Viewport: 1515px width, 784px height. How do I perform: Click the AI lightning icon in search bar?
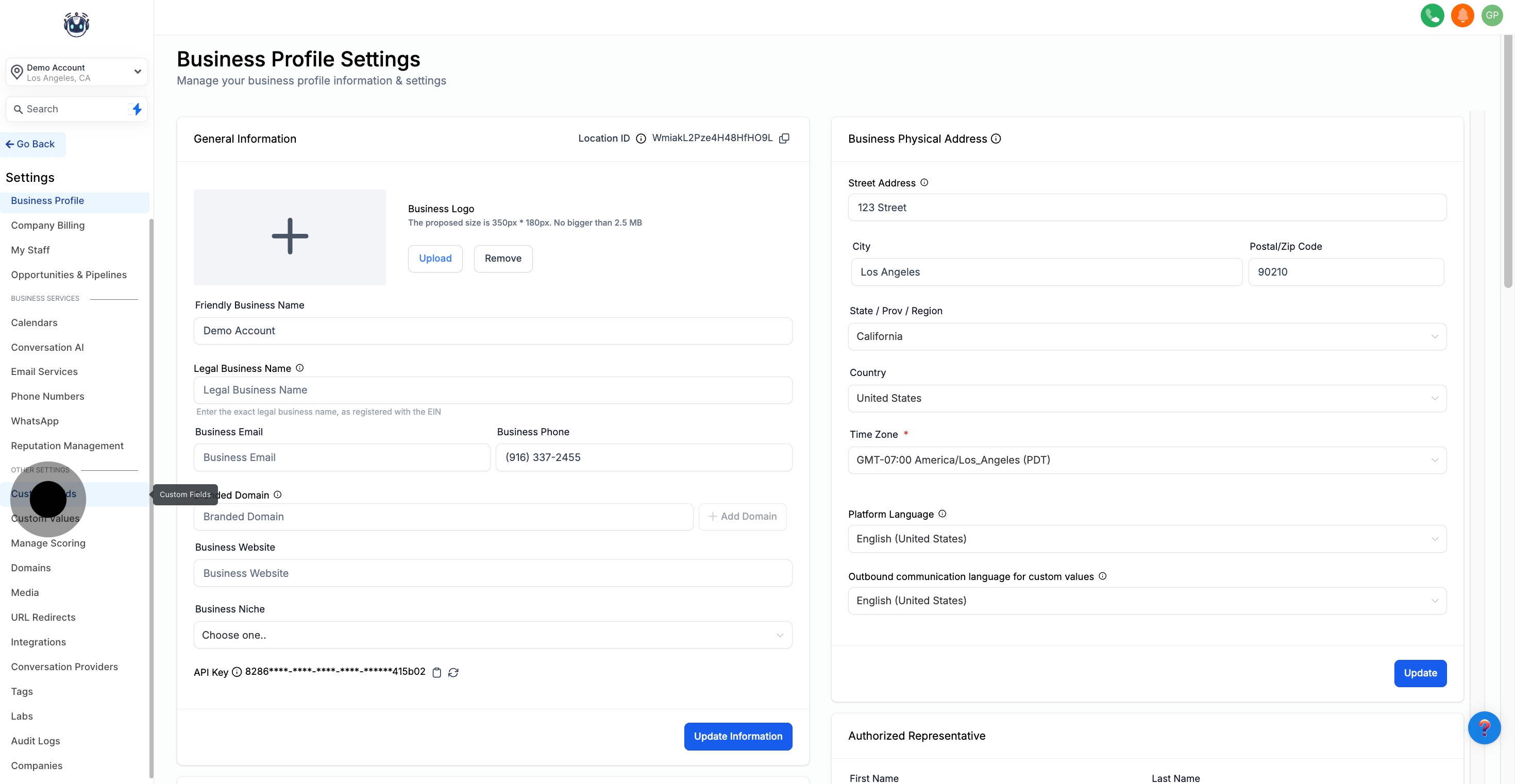(134, 109)
